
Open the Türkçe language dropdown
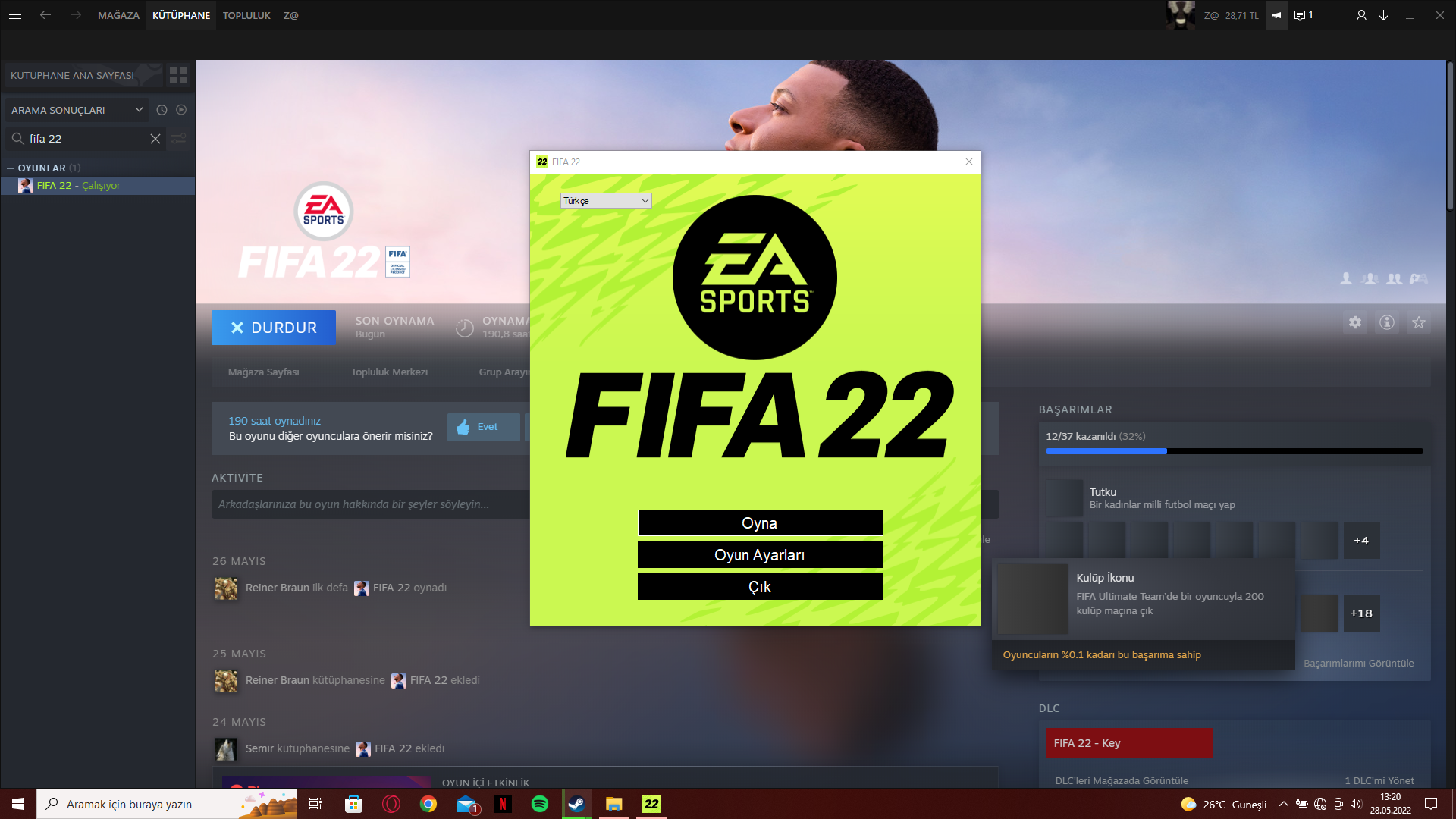[x=606, y=201]
